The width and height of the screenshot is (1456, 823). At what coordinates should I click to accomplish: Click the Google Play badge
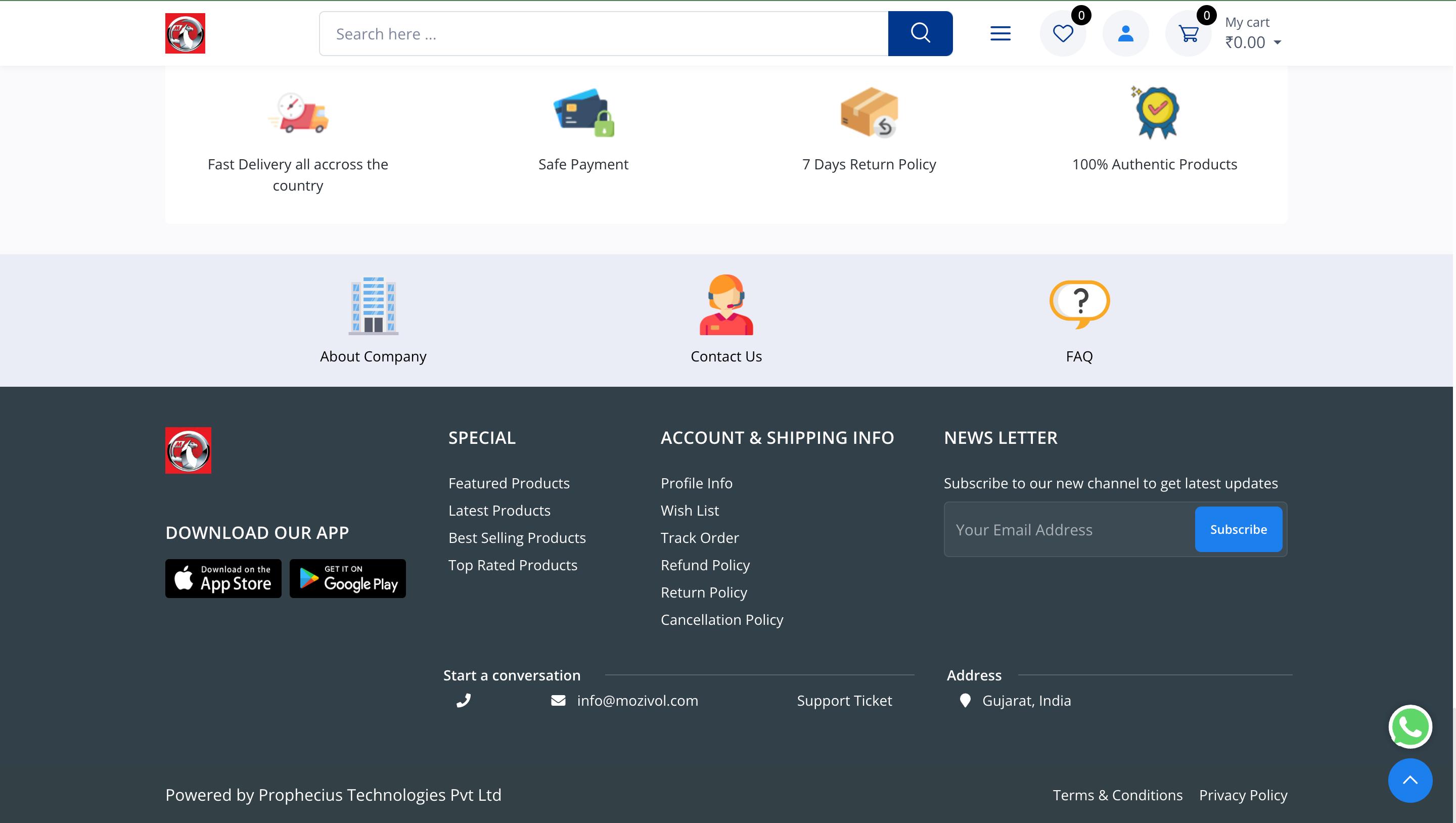[x=348, y=578]
